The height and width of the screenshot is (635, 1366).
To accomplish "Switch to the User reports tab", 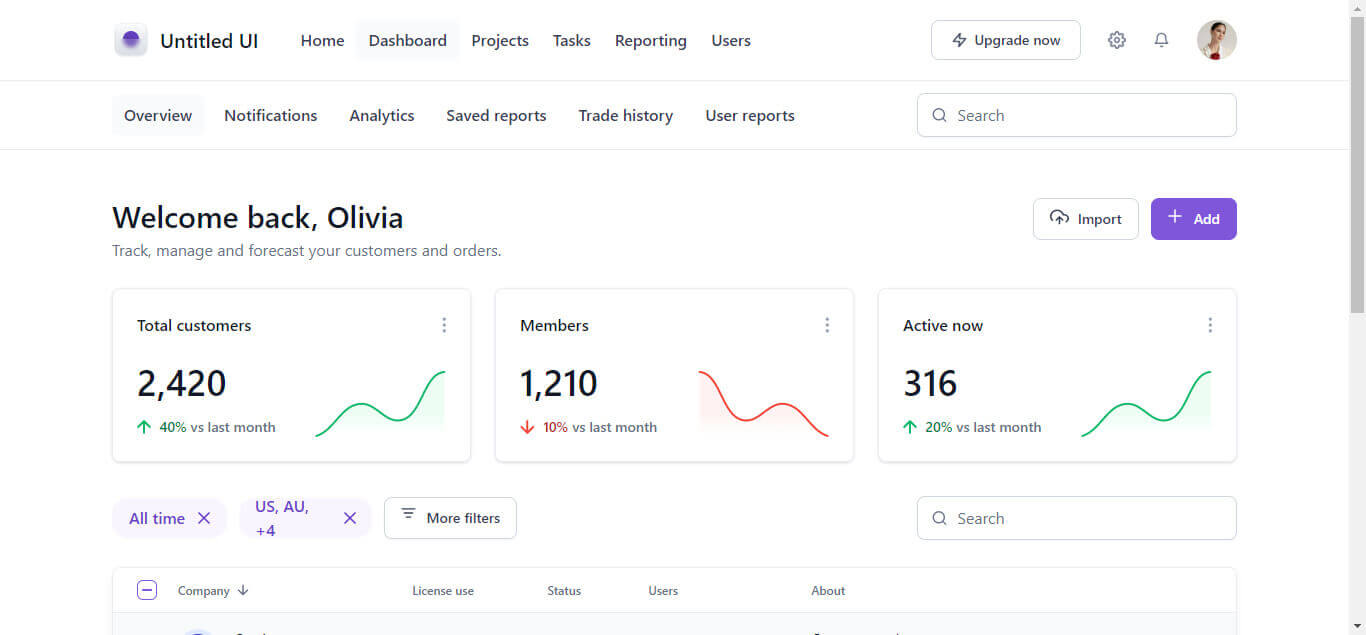I will pyautogui.click(x=750, y=115).
